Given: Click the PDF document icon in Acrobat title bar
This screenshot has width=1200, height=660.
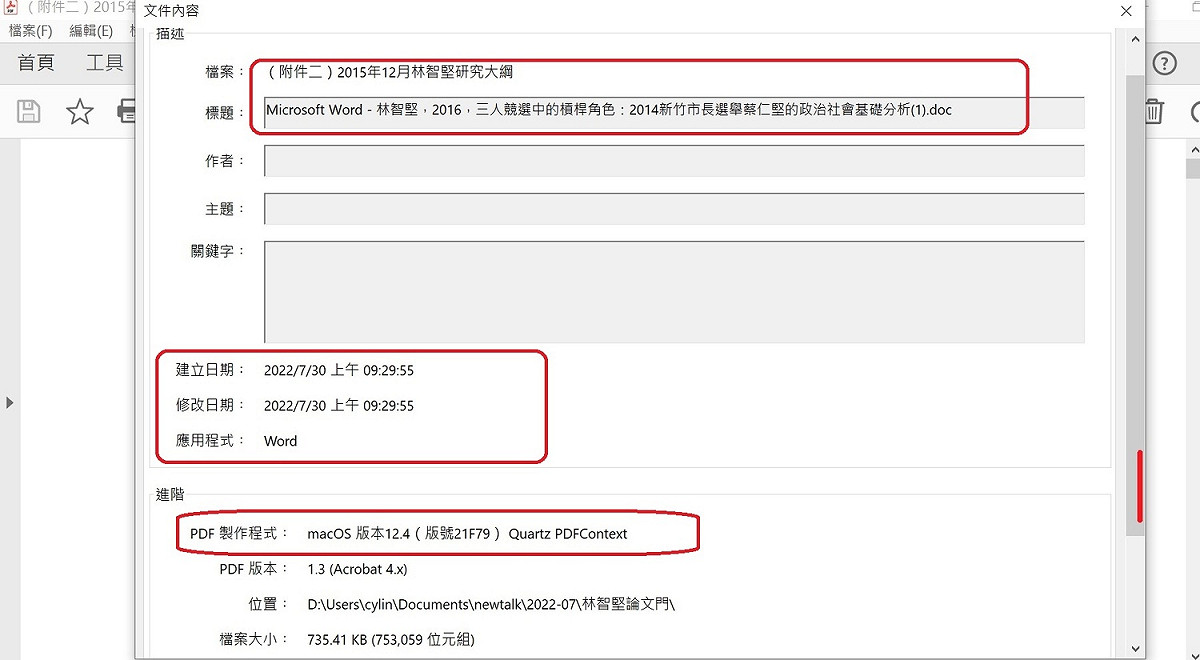Looking at the screenshot, I should 11,8.
